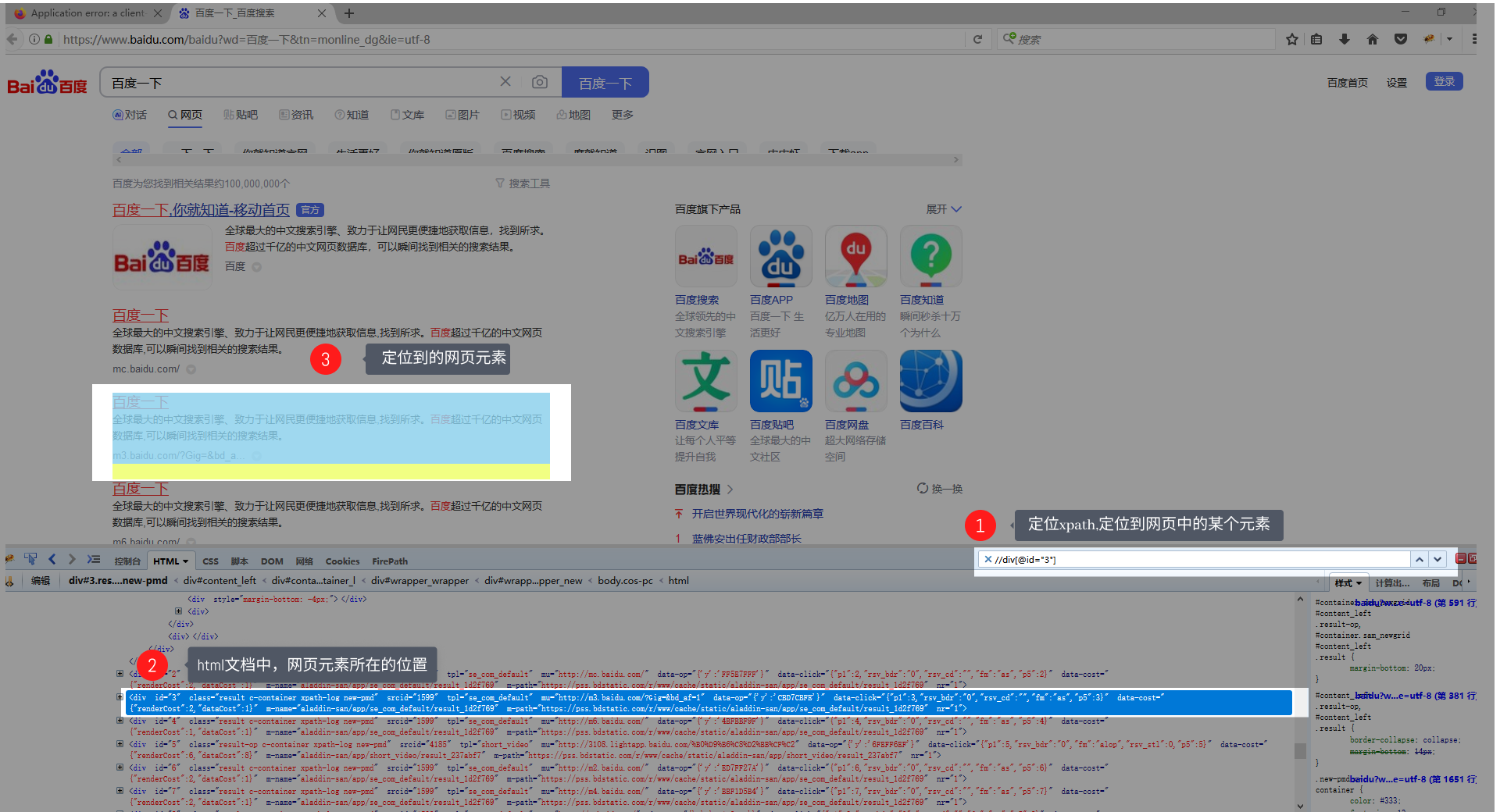Click the Firebug inspect element icon
Image resolution: width=1500 pixels, height=812 pixels.
[x=30, y=559]
